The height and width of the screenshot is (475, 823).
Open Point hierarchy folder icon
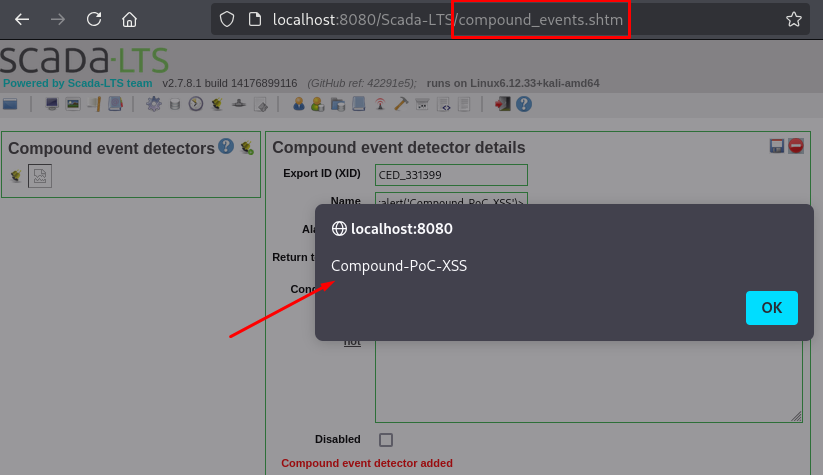click(338, 104)
